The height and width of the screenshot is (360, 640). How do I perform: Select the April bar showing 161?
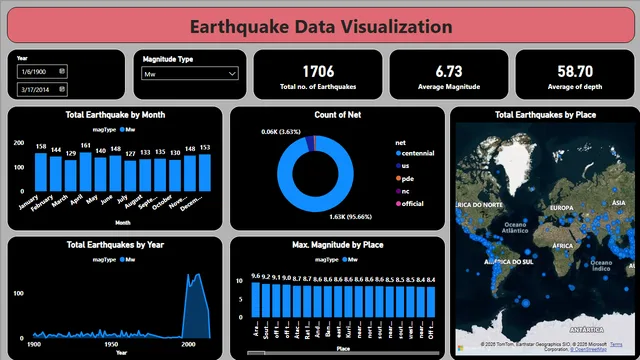[86, 171]
